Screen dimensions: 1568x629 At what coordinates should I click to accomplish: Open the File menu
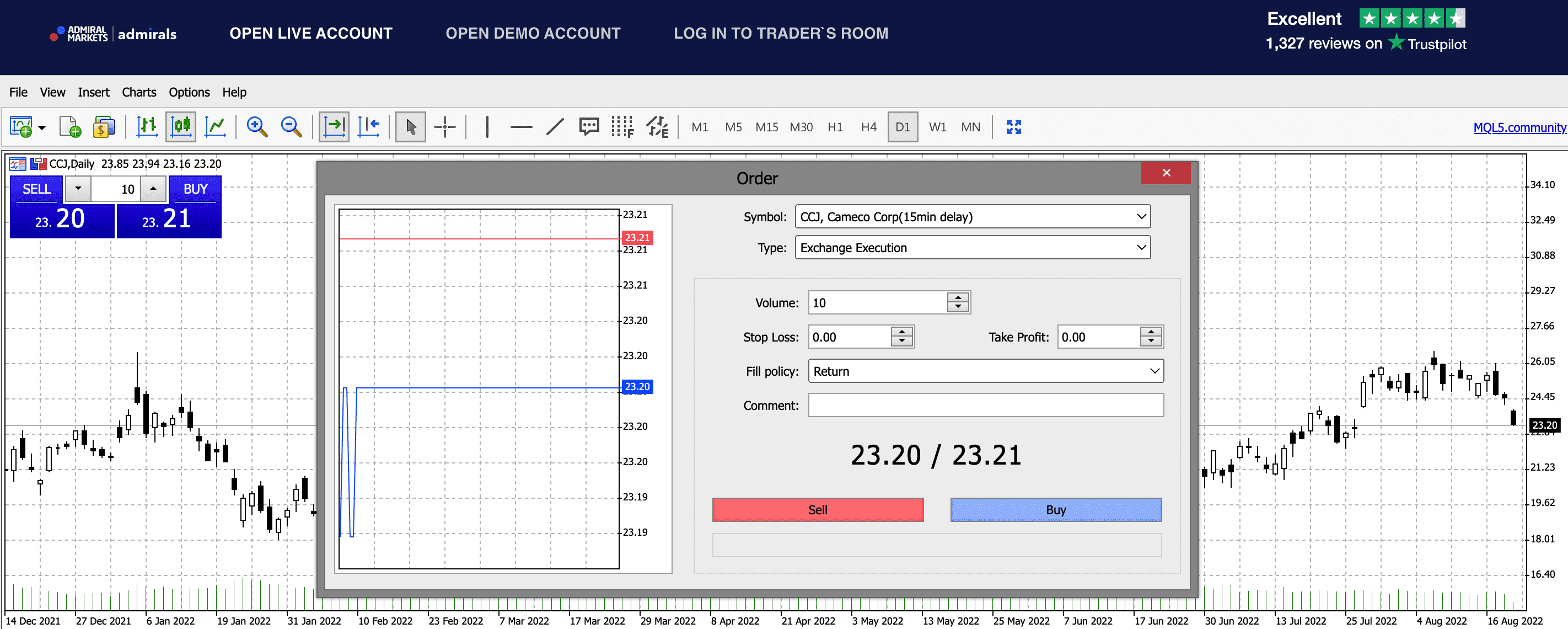(x=18, y=92)
